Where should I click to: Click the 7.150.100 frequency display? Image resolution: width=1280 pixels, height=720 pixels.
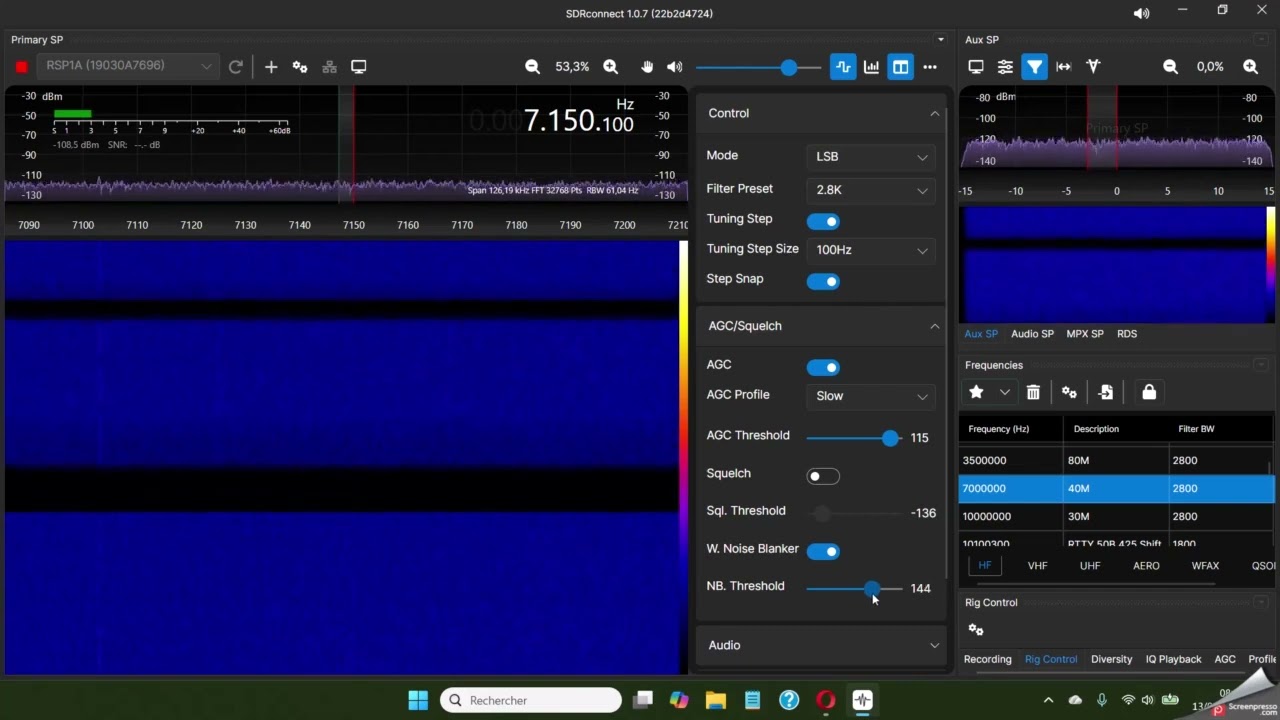click(578, 122)
